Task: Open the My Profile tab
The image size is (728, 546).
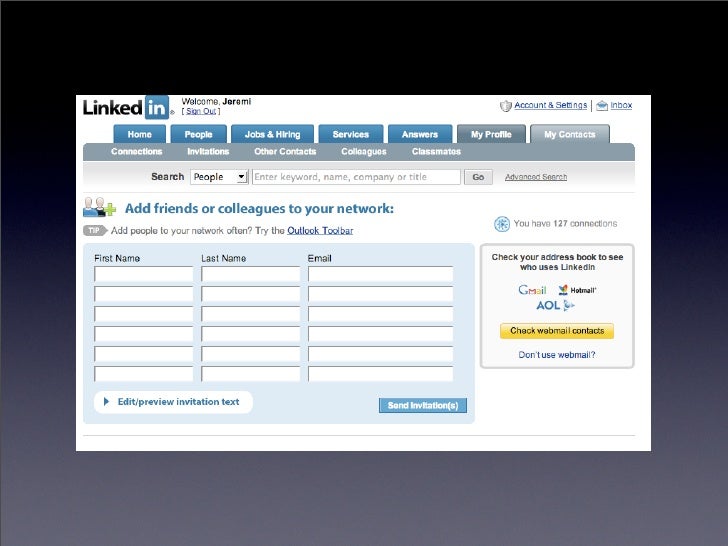Action: coord(491,134)
